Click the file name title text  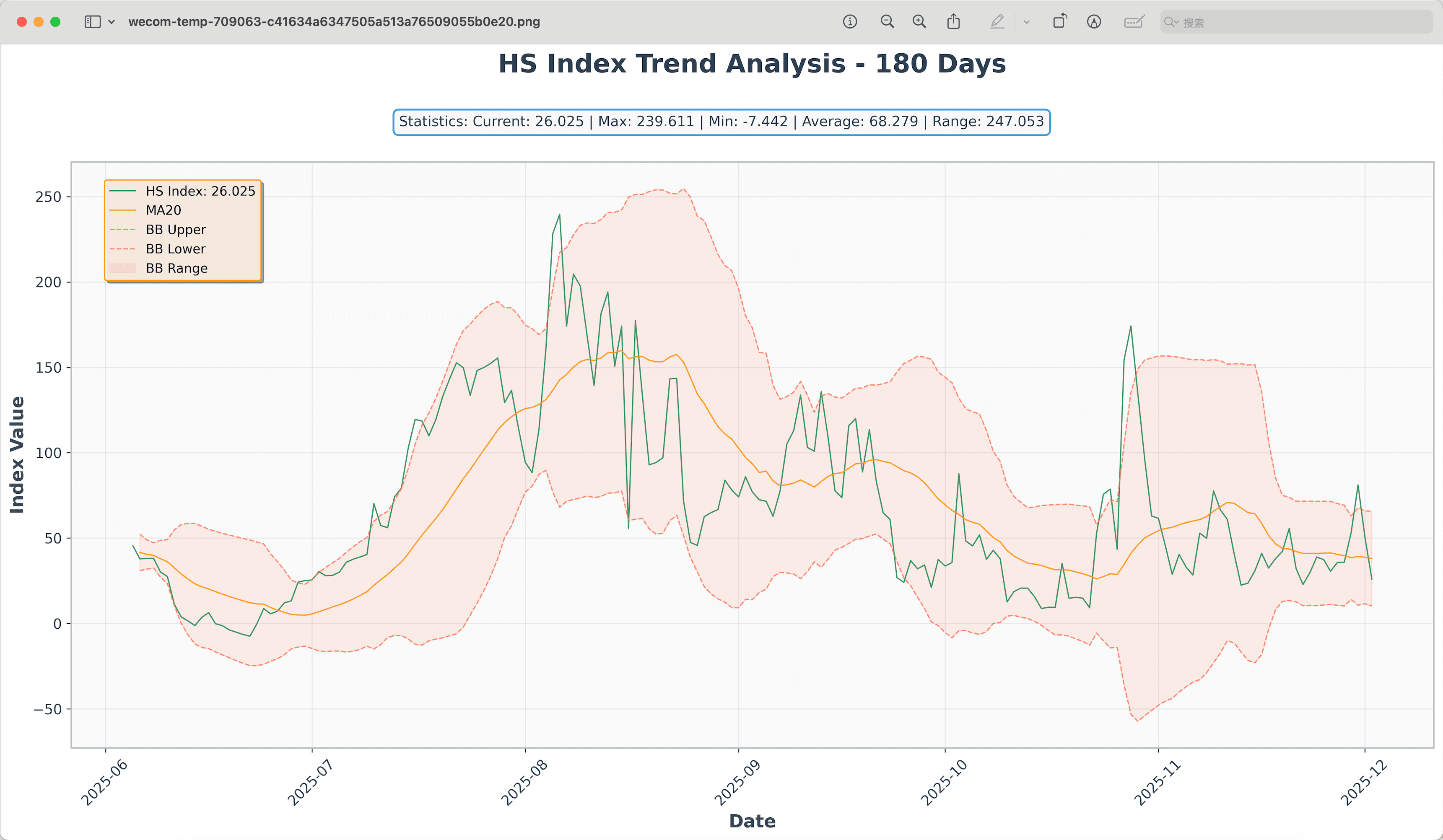(x=334, y=22)
